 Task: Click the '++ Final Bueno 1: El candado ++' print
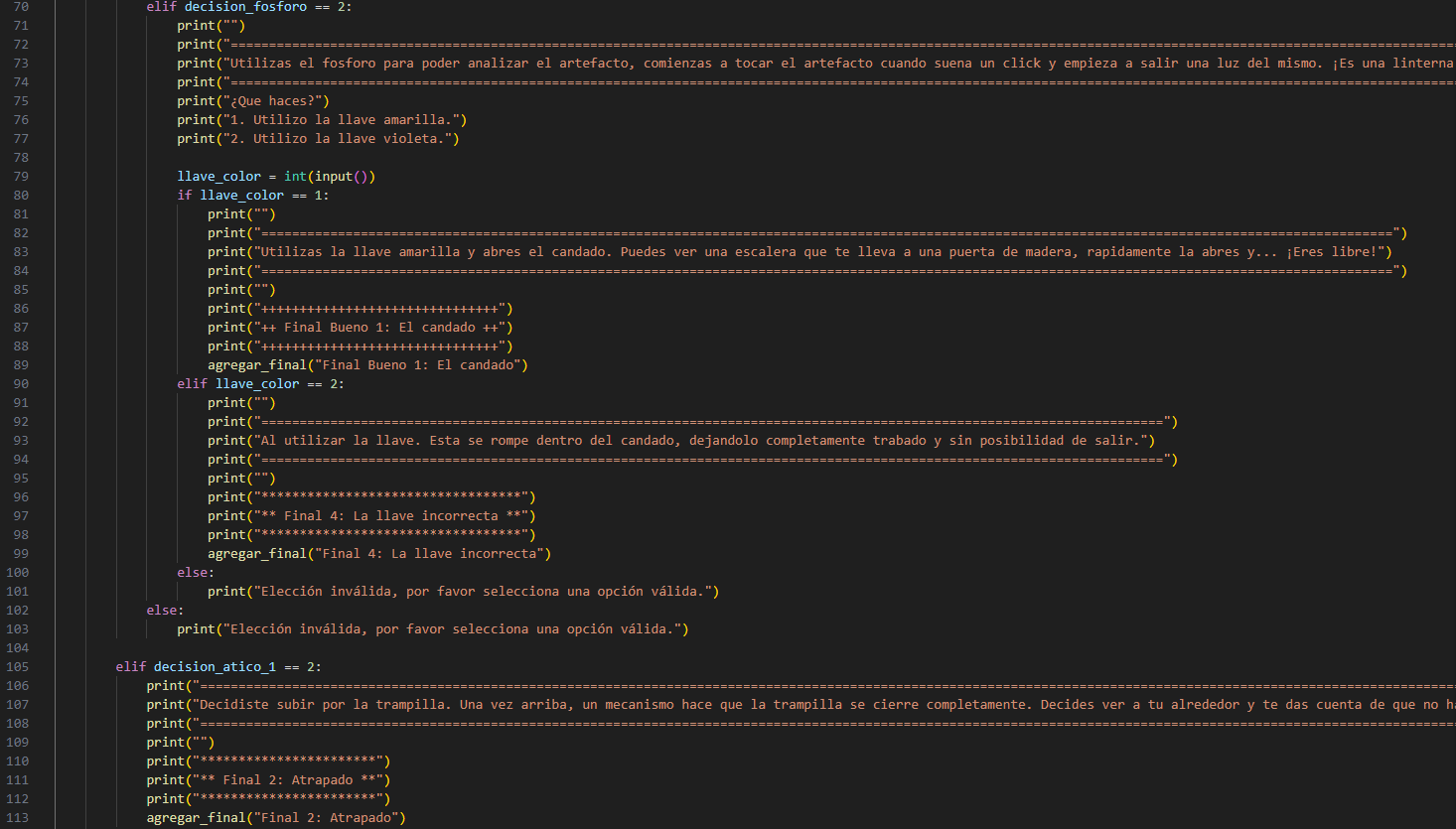click(x=383, y=328)
